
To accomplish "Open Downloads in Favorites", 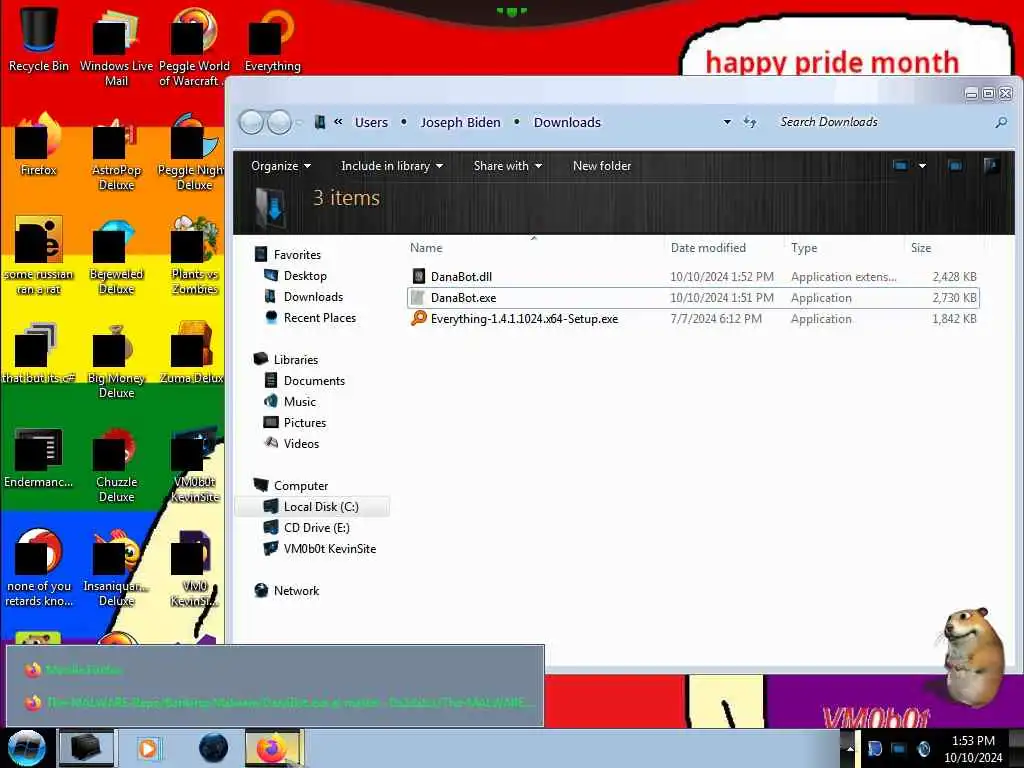I will point(313,296).
